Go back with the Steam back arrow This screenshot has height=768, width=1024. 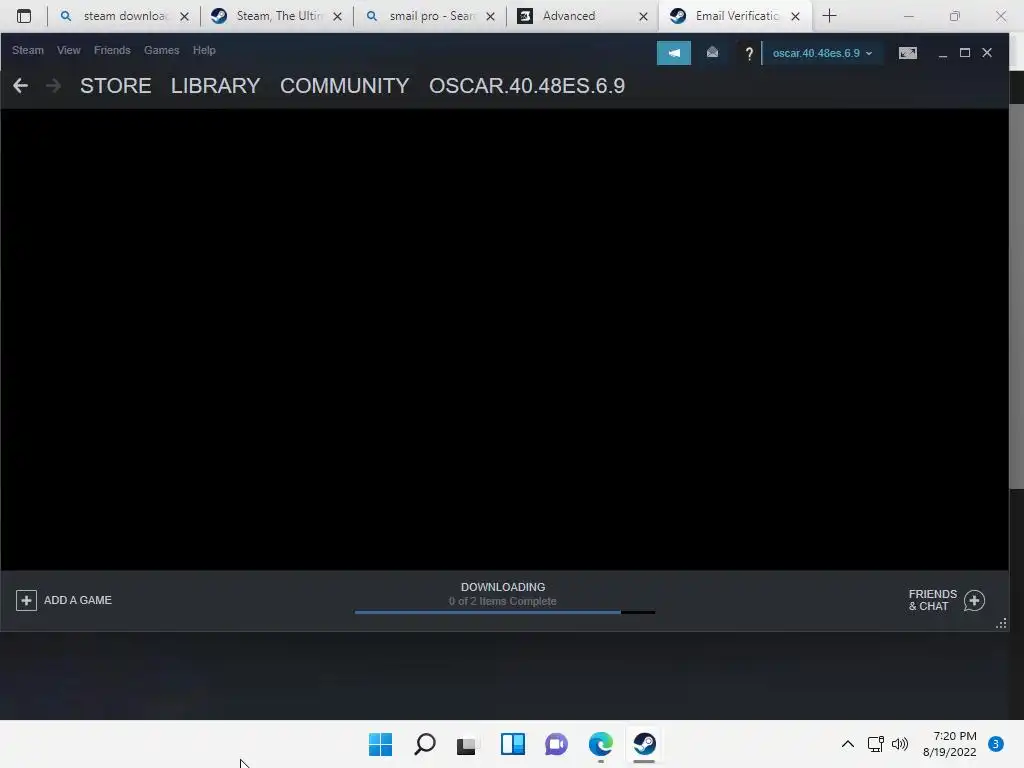tap(20, 86)
